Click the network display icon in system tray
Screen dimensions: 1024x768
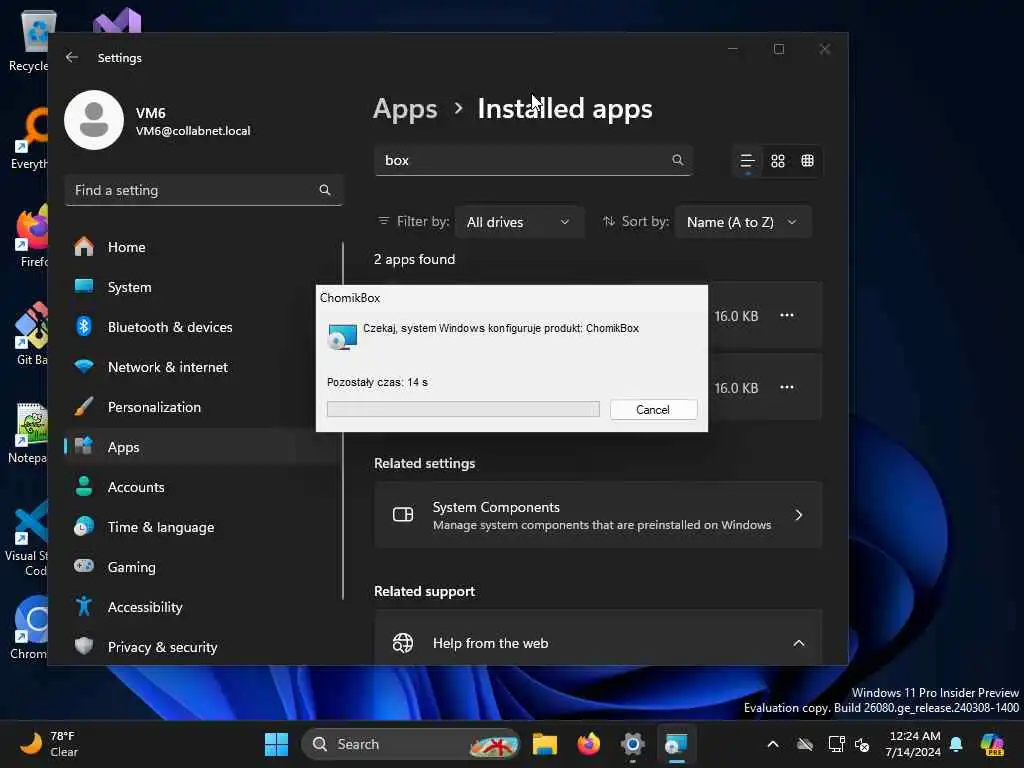(835, 744)
